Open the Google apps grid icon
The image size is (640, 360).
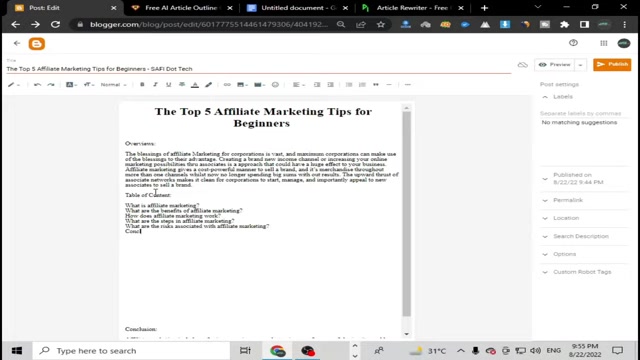(604, 43)
